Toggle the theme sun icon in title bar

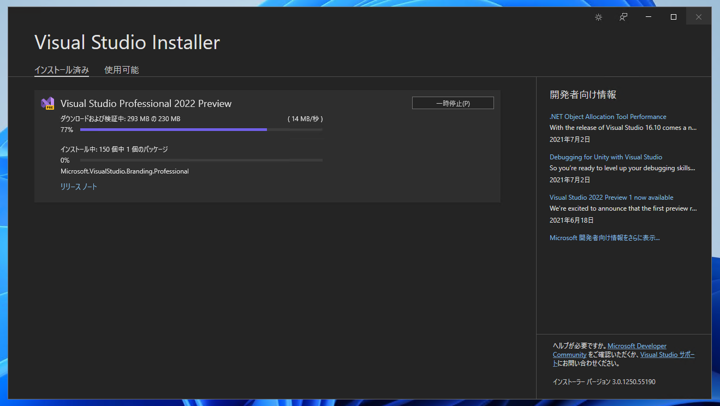pyautogui.click(x=598, y=17)
